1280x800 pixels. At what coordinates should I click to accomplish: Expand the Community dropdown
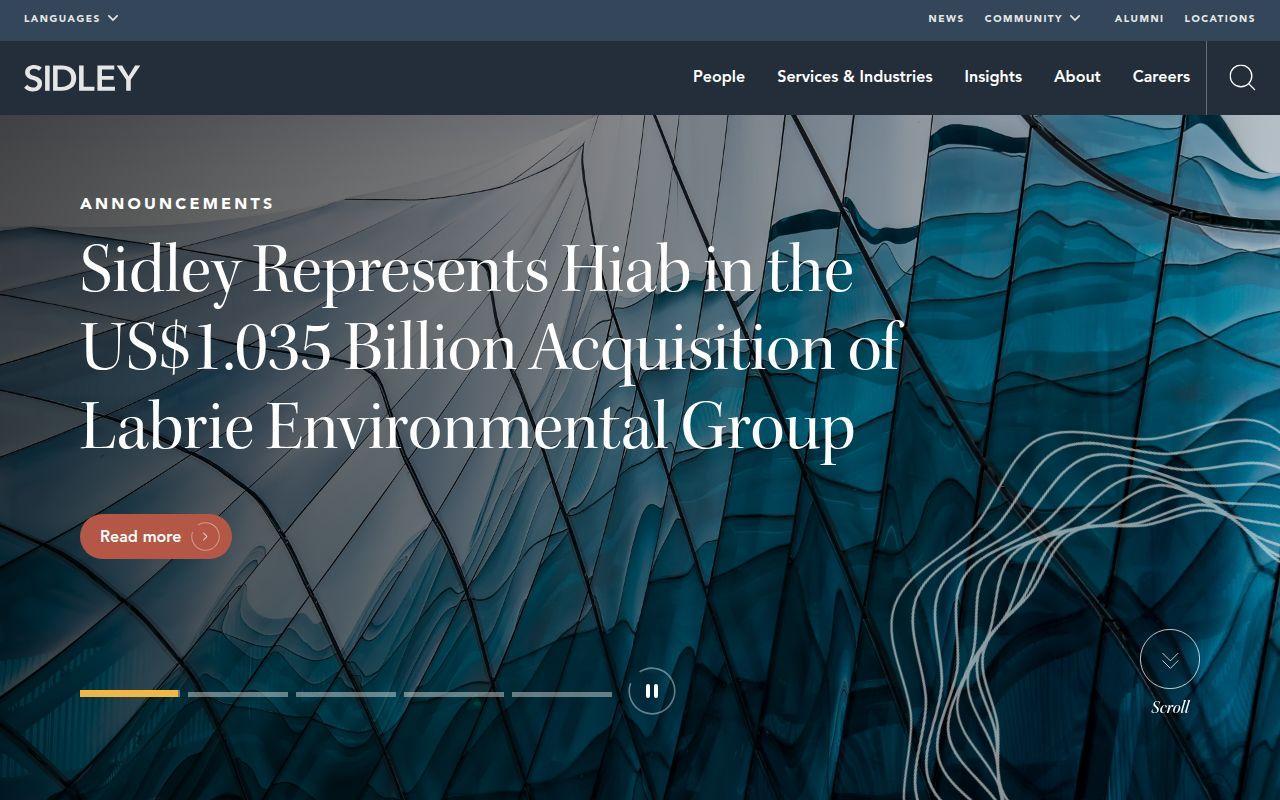1033,18
